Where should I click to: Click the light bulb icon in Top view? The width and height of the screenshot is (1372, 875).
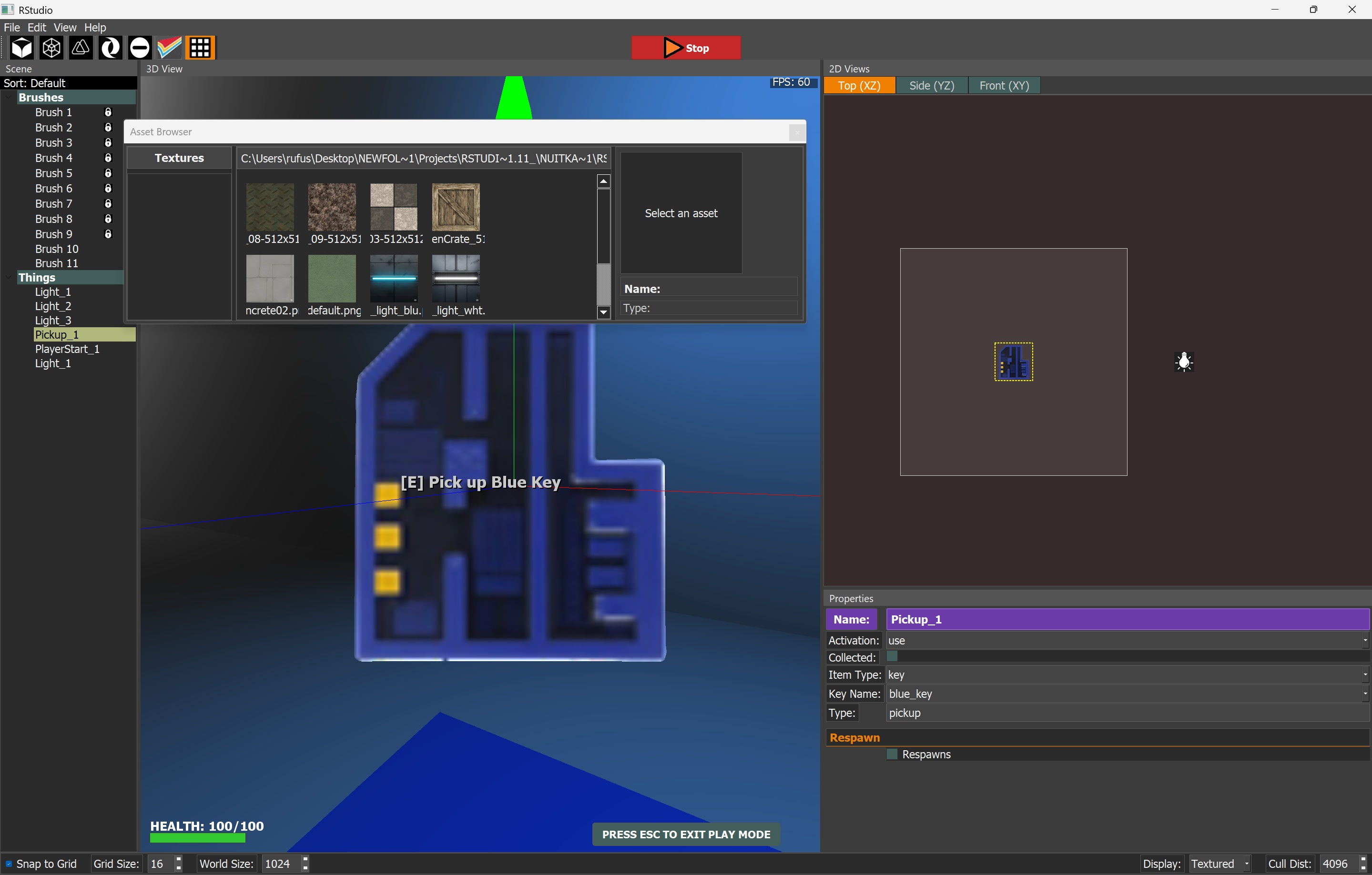(x=1184, y=362)
